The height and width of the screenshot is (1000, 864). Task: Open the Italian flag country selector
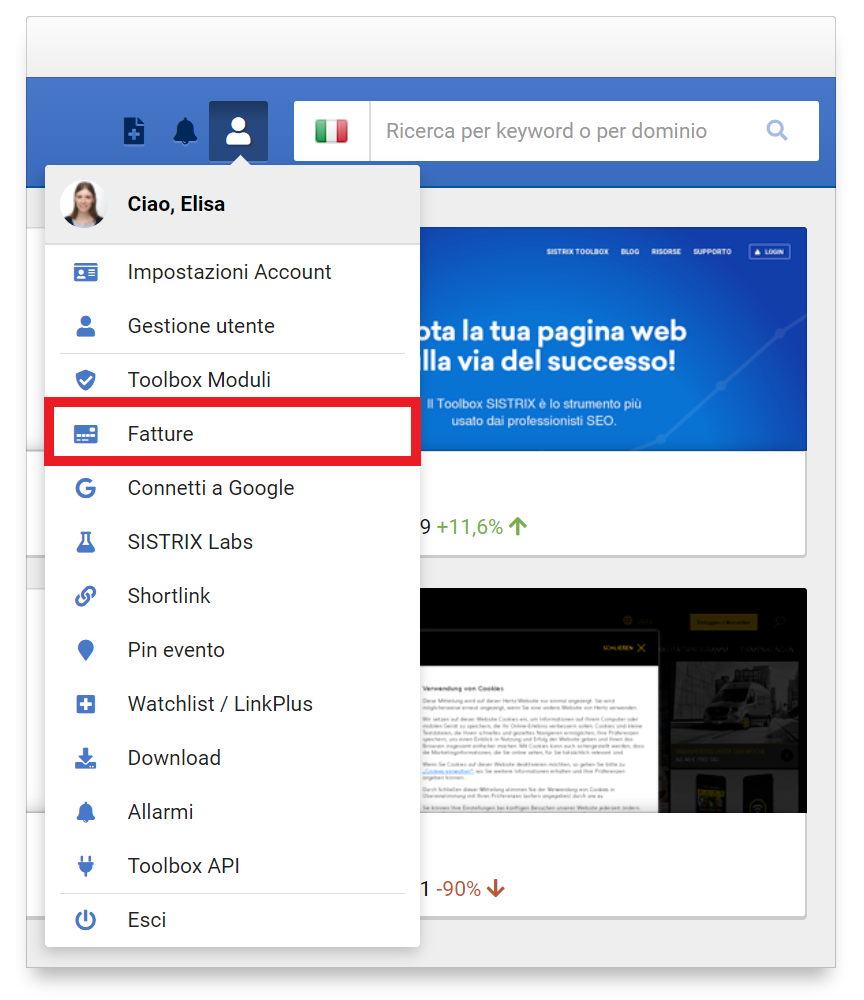pos(331,131)
